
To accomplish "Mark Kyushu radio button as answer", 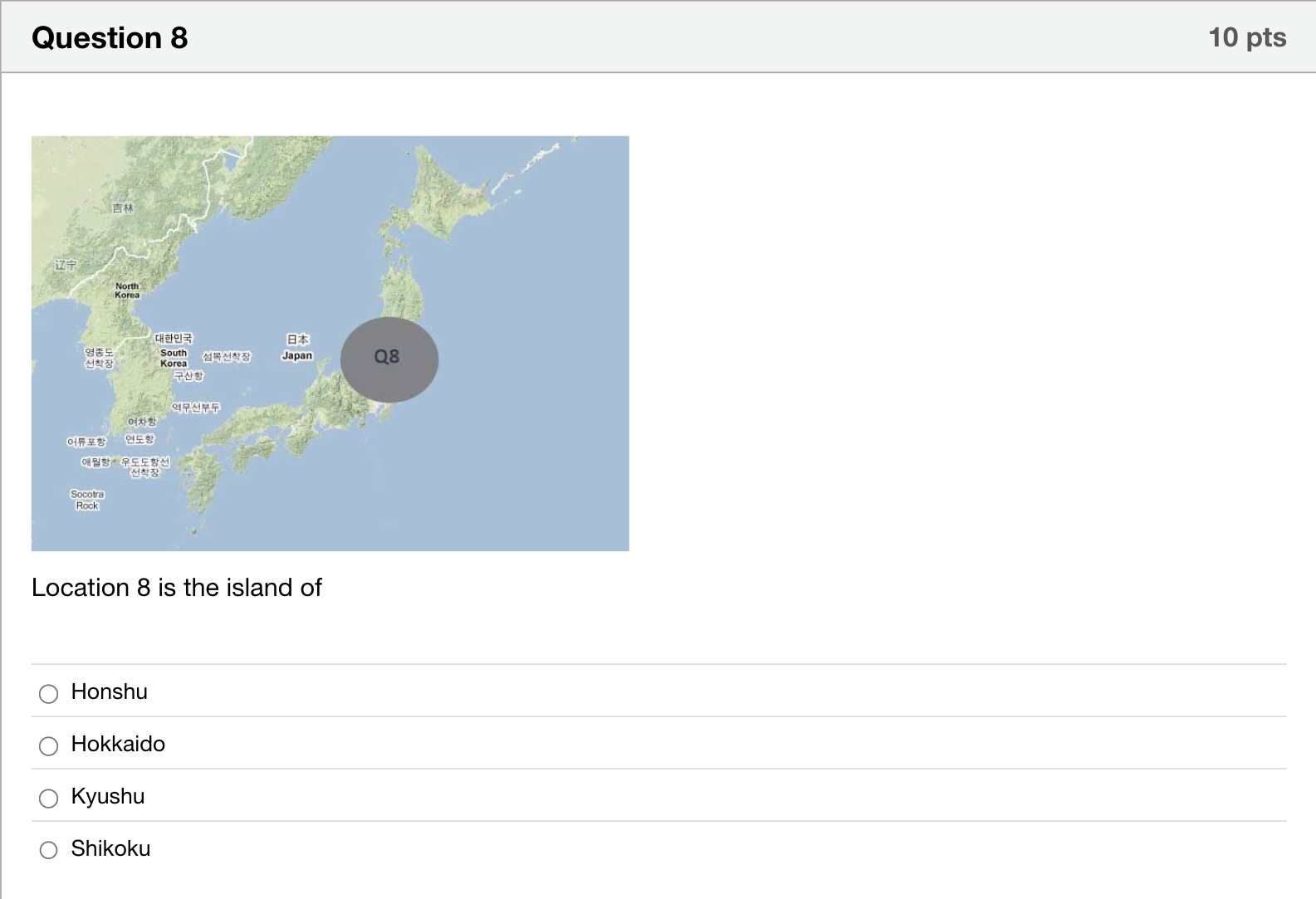I will 49,798.
